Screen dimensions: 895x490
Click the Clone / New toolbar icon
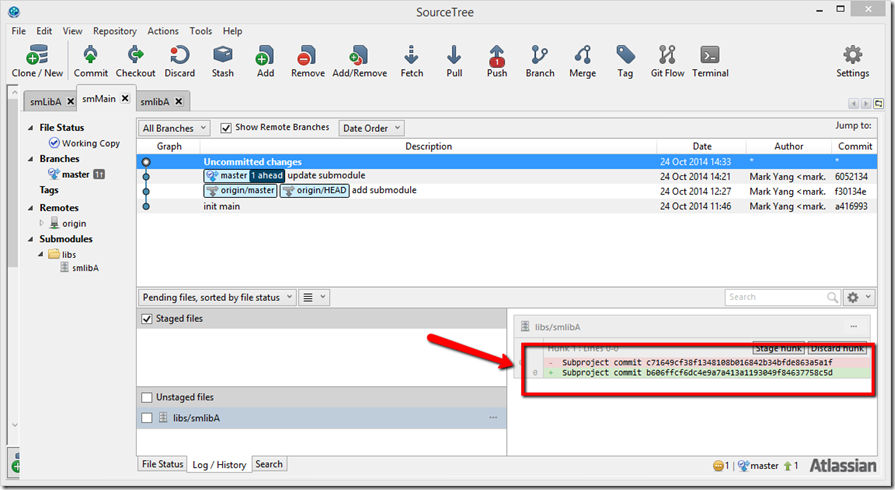coord(37,61)
